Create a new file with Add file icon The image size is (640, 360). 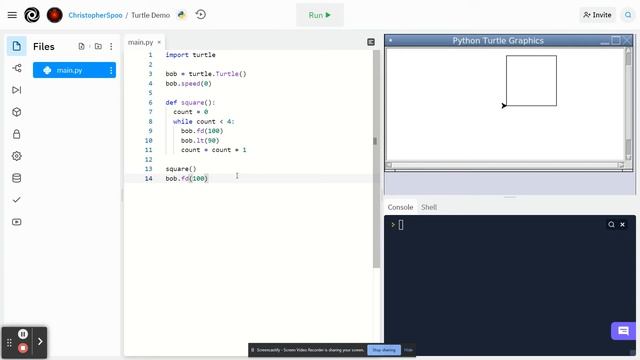tap(81, 47)
